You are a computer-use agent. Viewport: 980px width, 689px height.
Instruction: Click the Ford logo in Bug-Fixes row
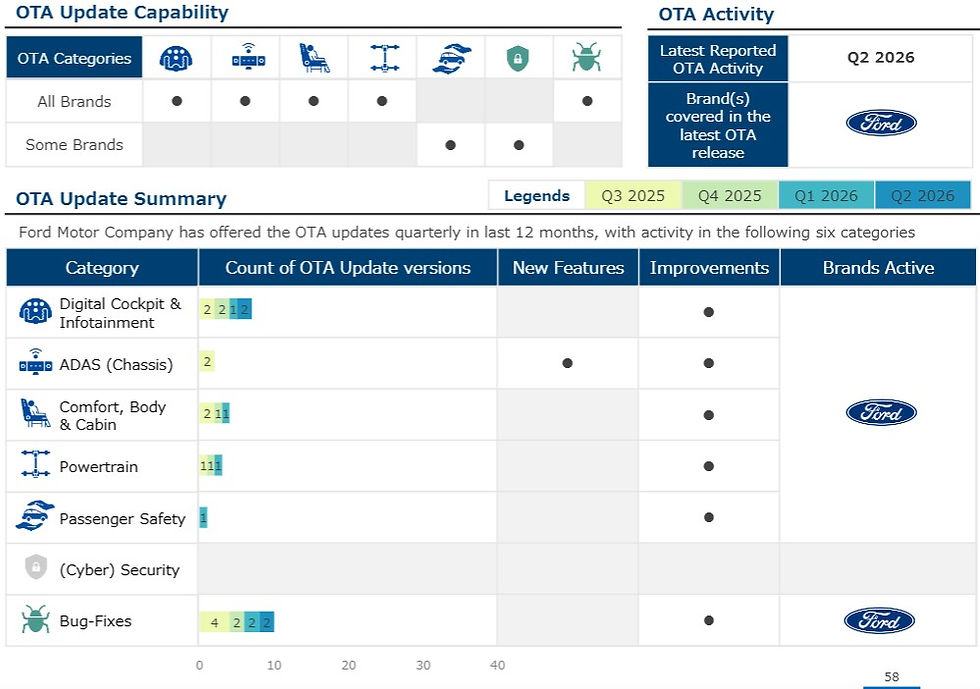[x=879, y=620]
